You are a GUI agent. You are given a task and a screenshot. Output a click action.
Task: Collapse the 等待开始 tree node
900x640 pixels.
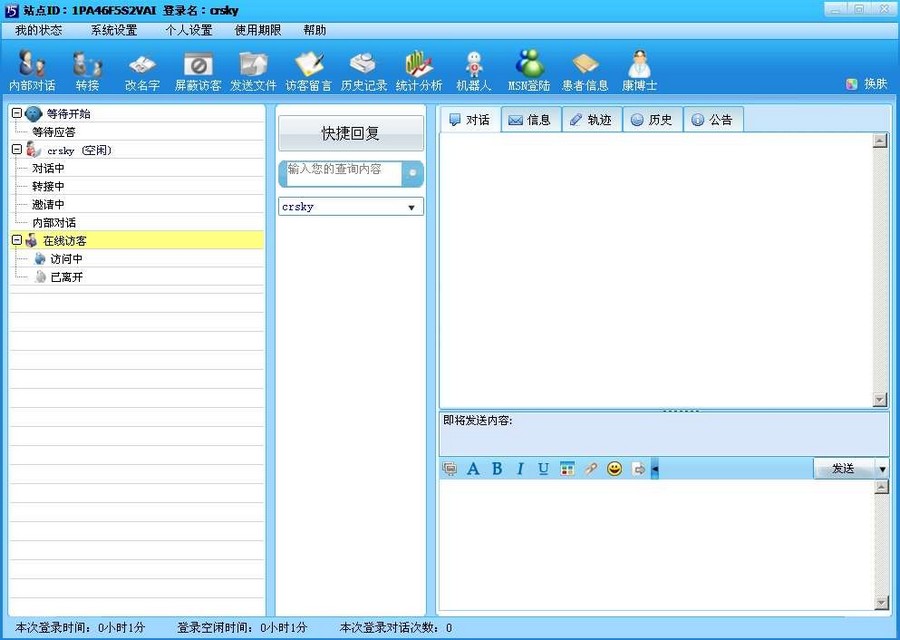pos(17,113)
